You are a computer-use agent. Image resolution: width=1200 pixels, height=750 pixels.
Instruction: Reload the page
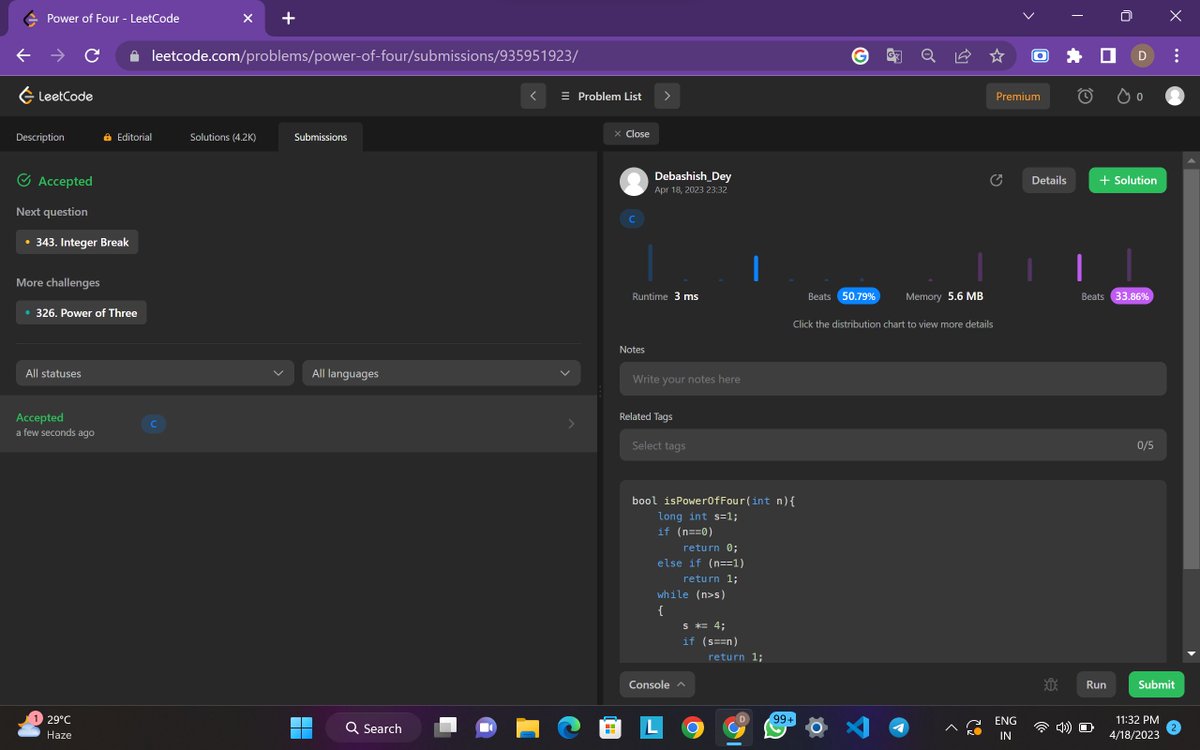pyautogui.click(x=91, y=57)
